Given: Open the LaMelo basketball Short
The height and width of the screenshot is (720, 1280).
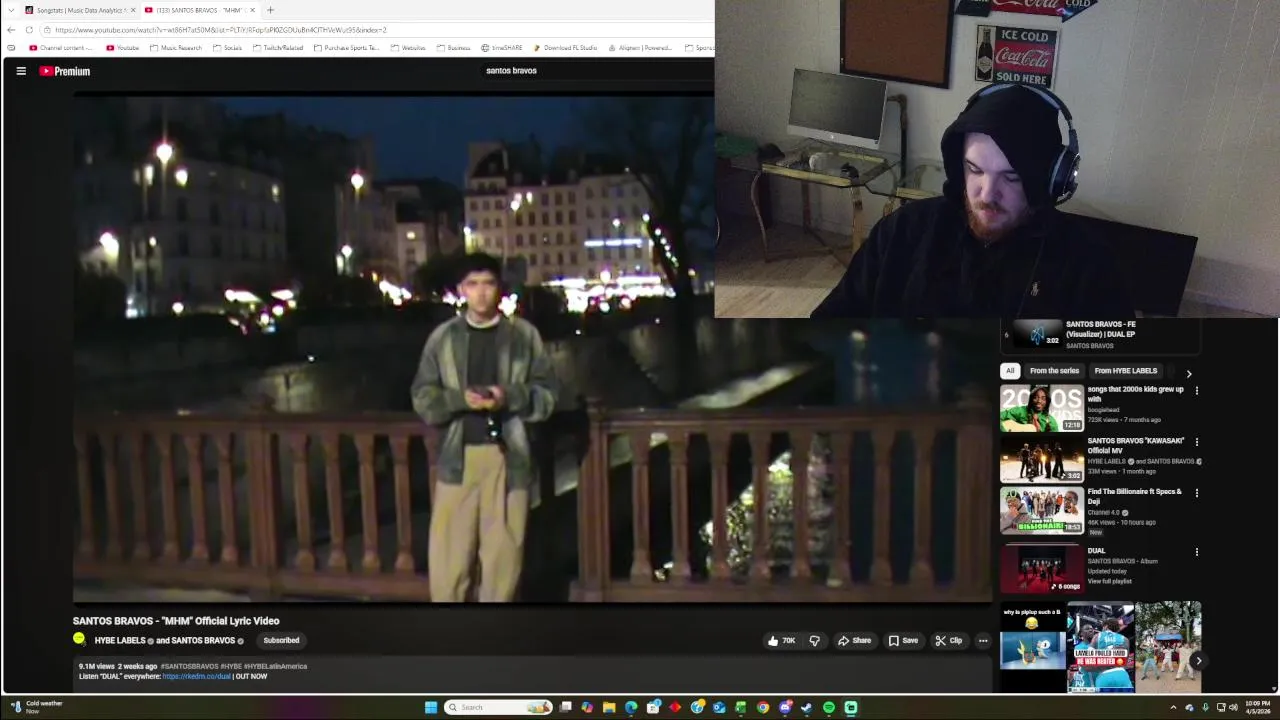Looking at the screenshot, I should (x=1100, y=648).
